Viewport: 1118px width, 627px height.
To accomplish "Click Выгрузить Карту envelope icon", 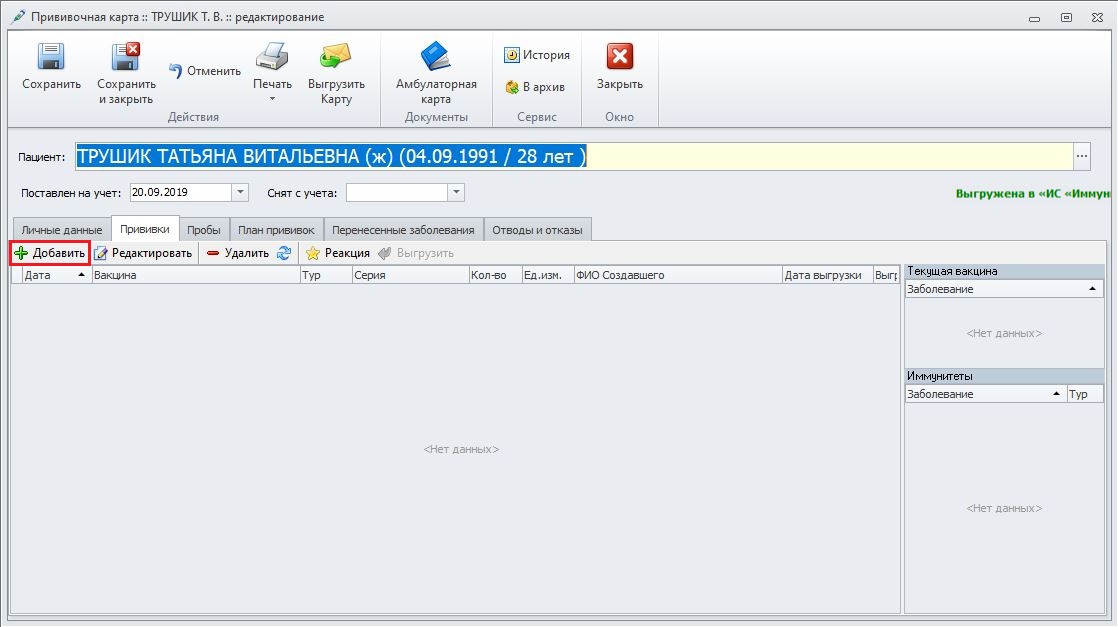I will coord(336,58).
